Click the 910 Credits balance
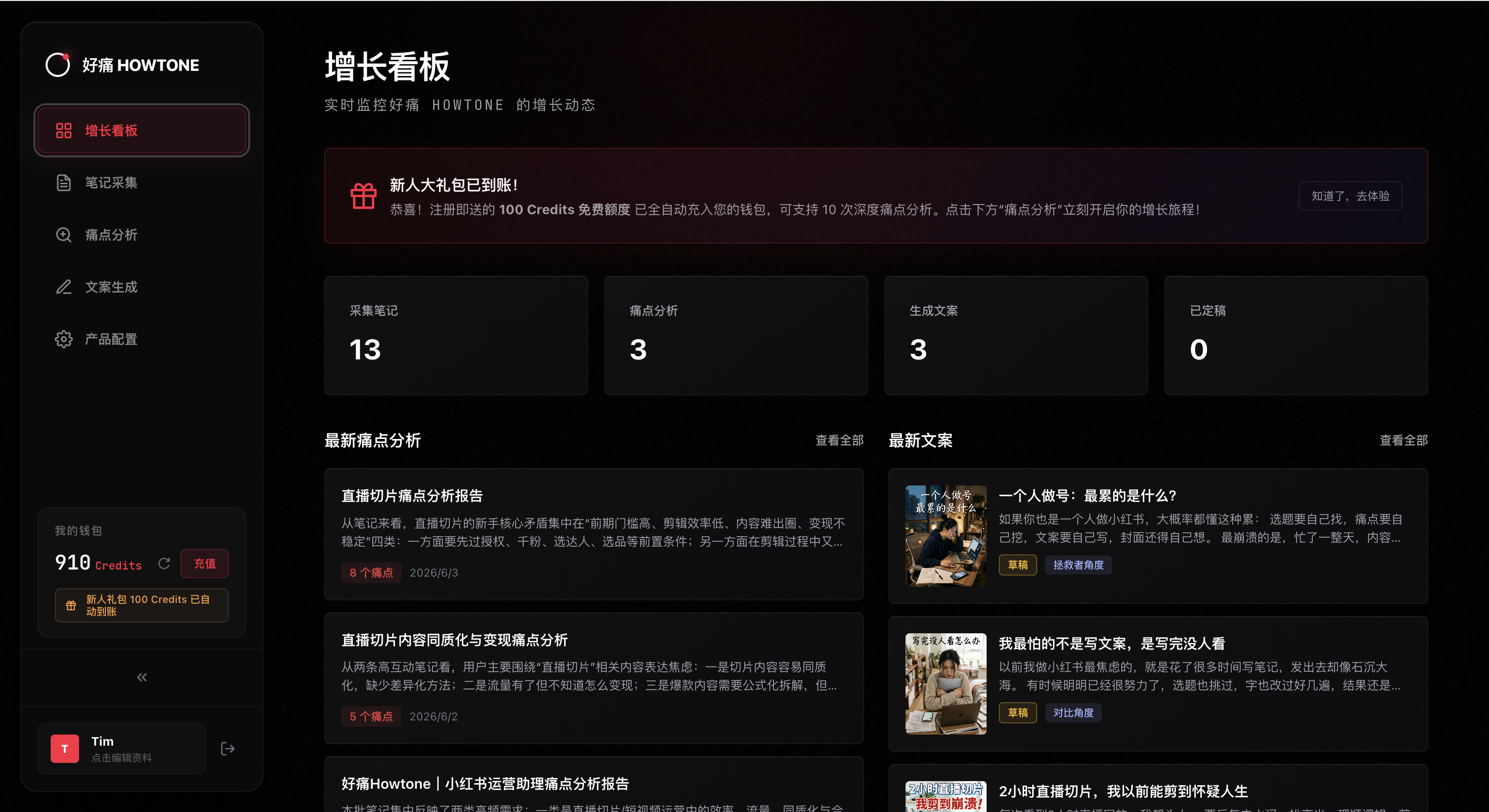The width and height of the screenshot is (1489, 812). (98, 562)
